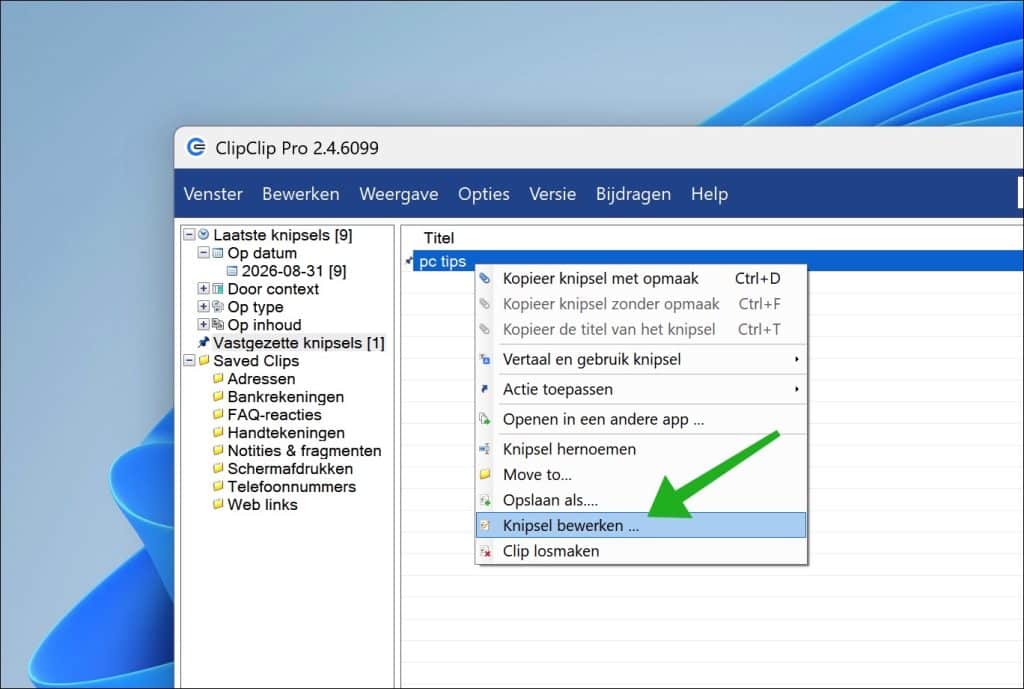
Task: Click the Notities & fragmenten folder icon
Action: (218, 450)
